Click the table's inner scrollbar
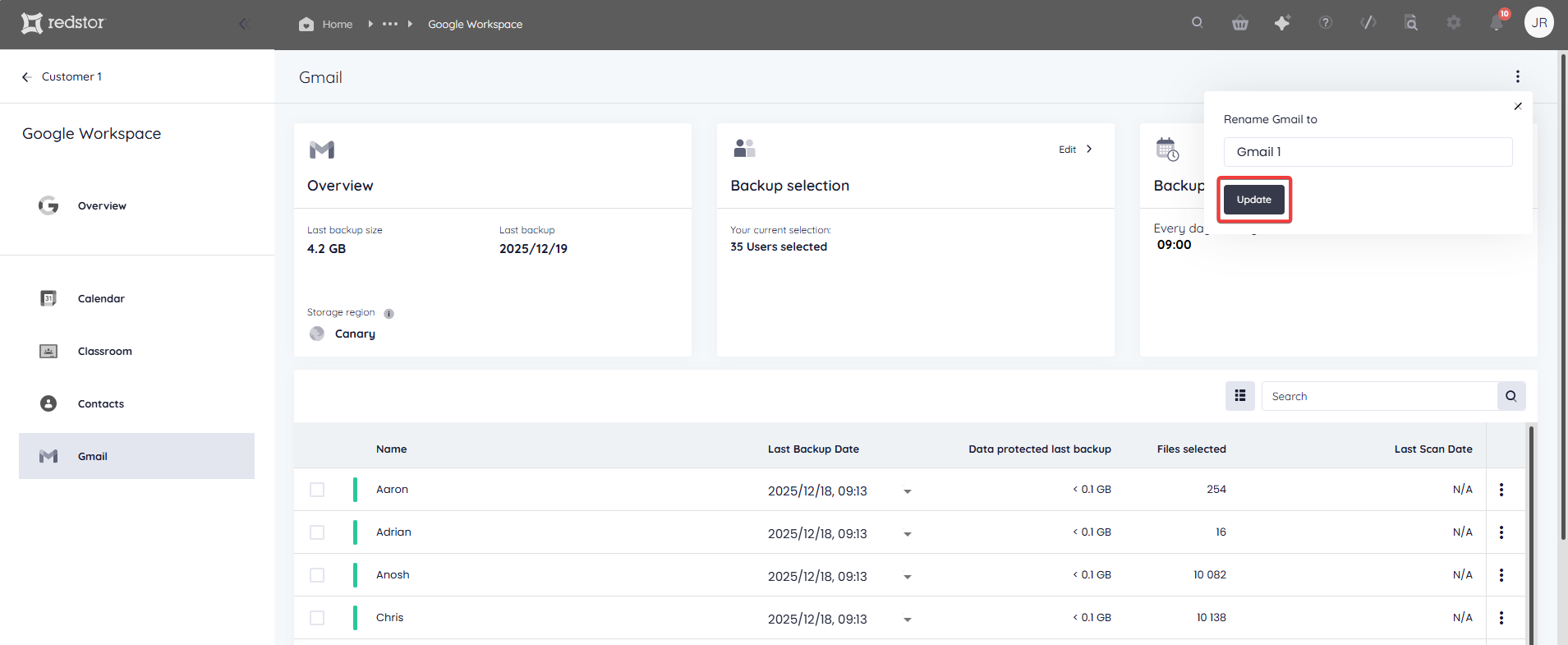The width and height of the screenshot is (1568, 645). pyautogui.click(x=1531, y=534)
